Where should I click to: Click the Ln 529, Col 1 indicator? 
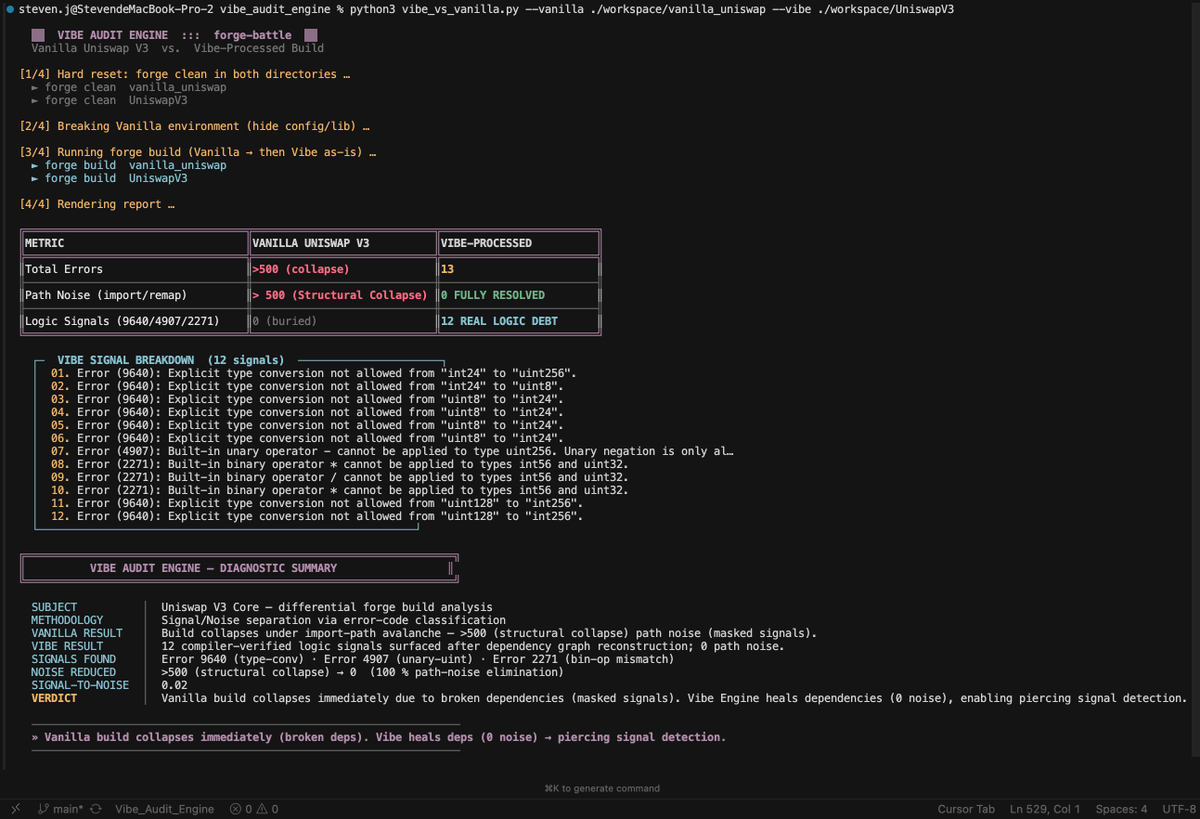(x=1044, y=808)
